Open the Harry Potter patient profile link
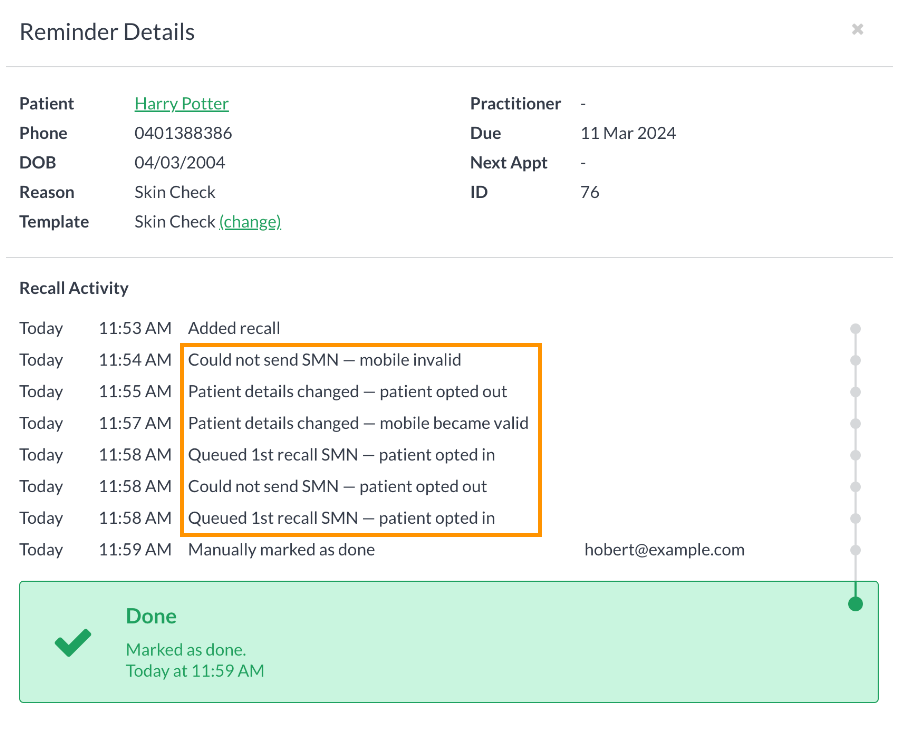This screenshot has width=903, height=739. click(181, 103)
